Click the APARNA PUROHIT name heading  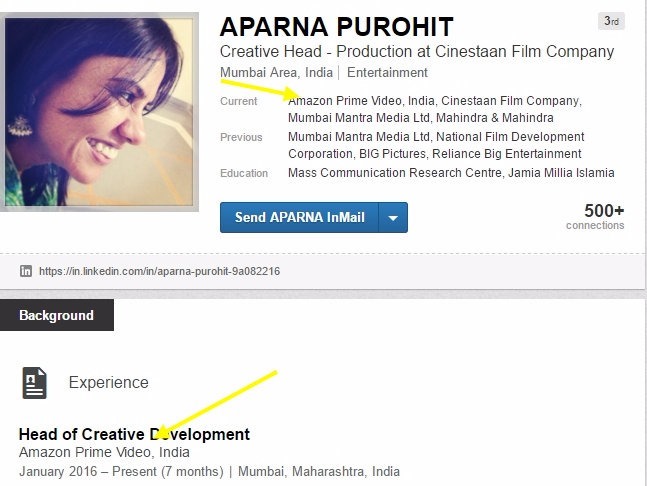click(336, 26)
